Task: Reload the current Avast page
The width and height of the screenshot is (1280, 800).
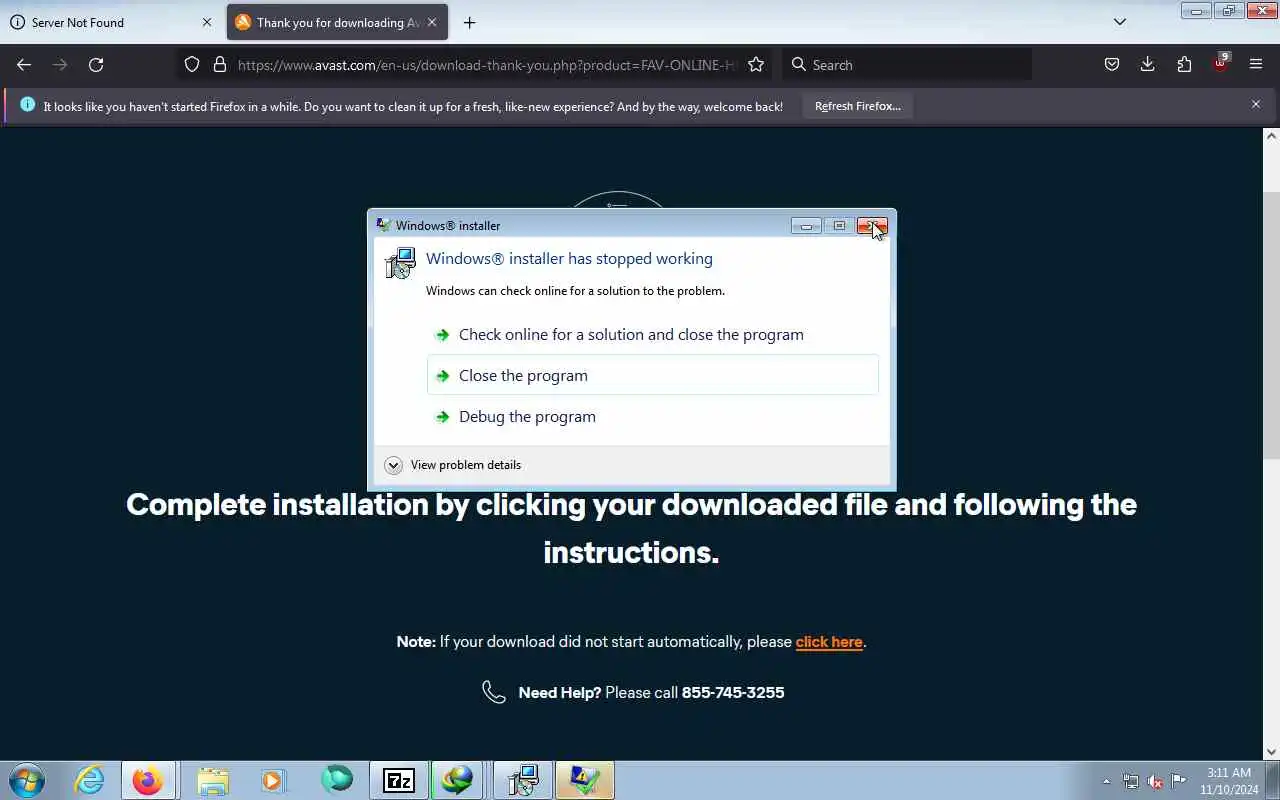Action: pyautogui.click(x=96, y=65)
